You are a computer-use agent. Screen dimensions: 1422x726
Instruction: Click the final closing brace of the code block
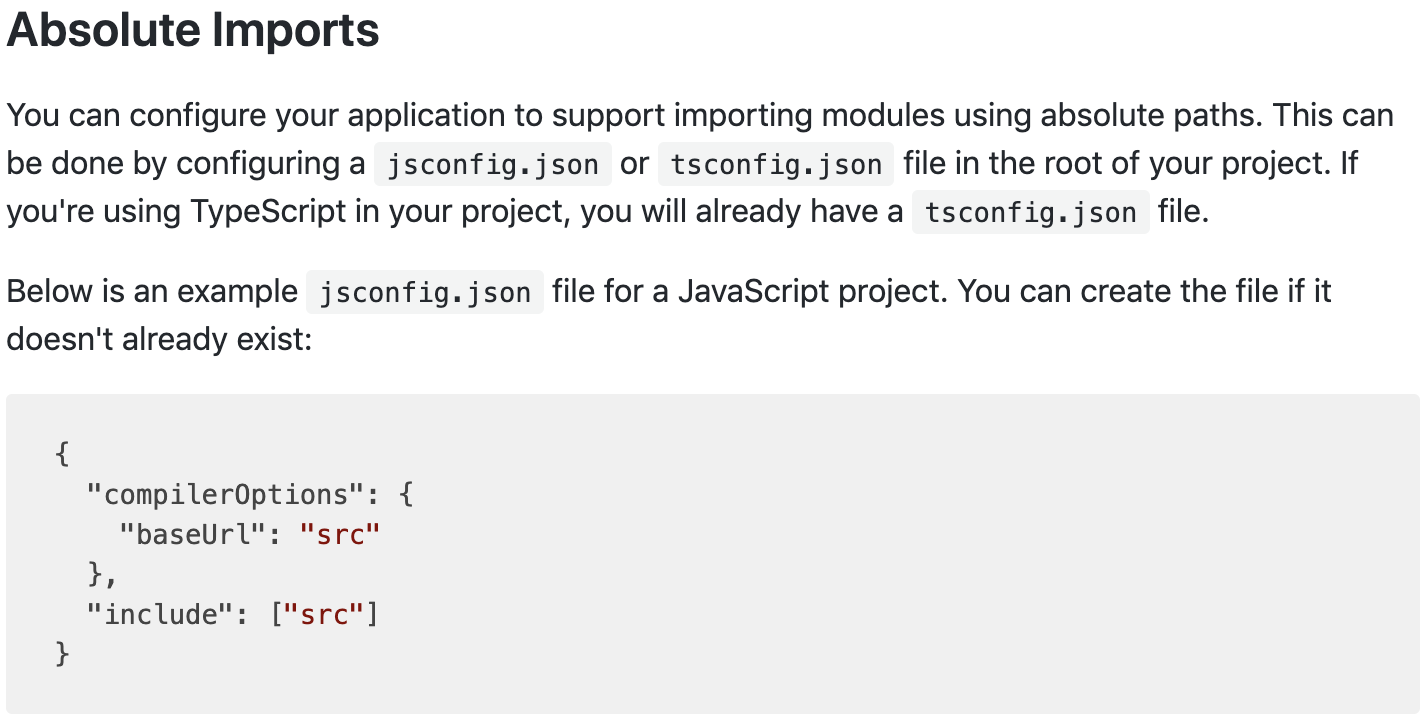[62, 654]
